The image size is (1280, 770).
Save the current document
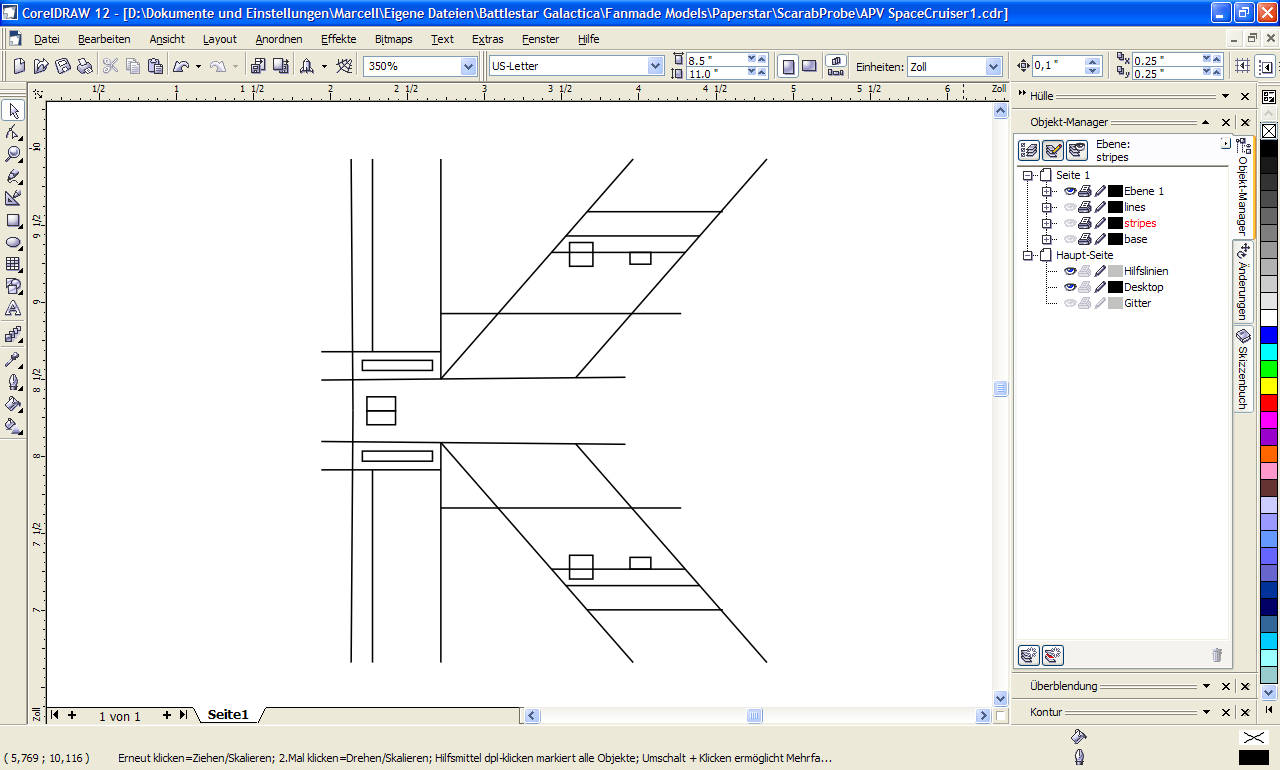[63, 66]
